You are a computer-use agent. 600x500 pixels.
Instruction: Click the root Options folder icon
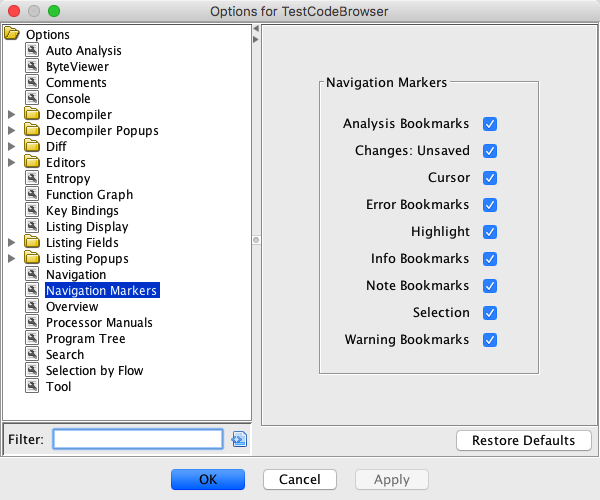[12, 35]
